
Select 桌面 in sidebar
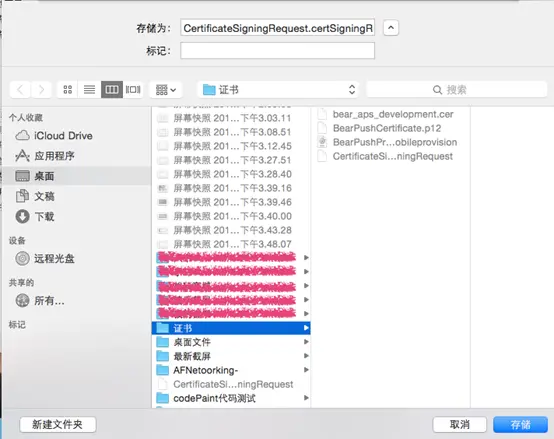click(77, 176)
